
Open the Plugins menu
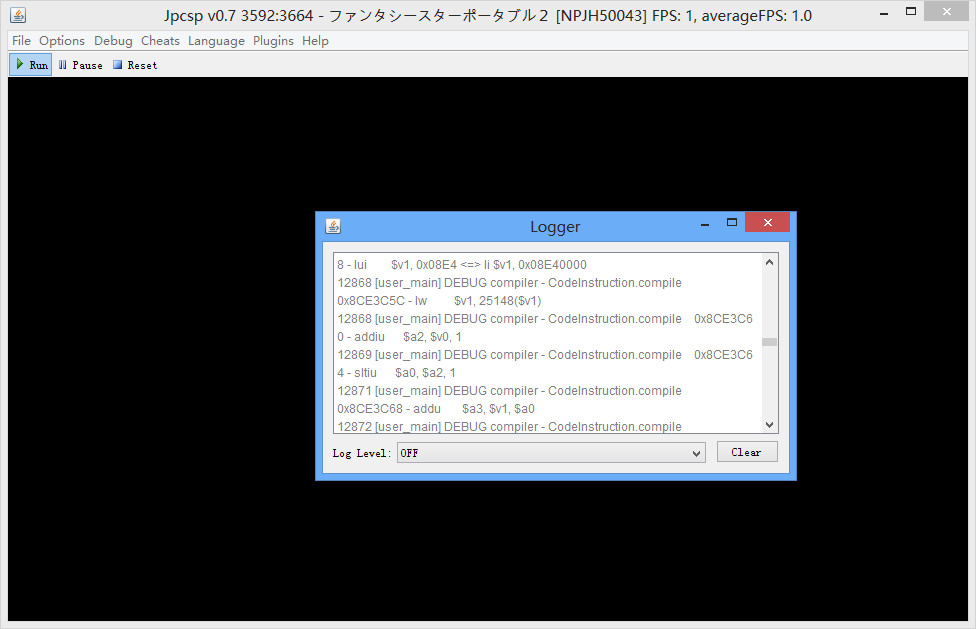273,41
